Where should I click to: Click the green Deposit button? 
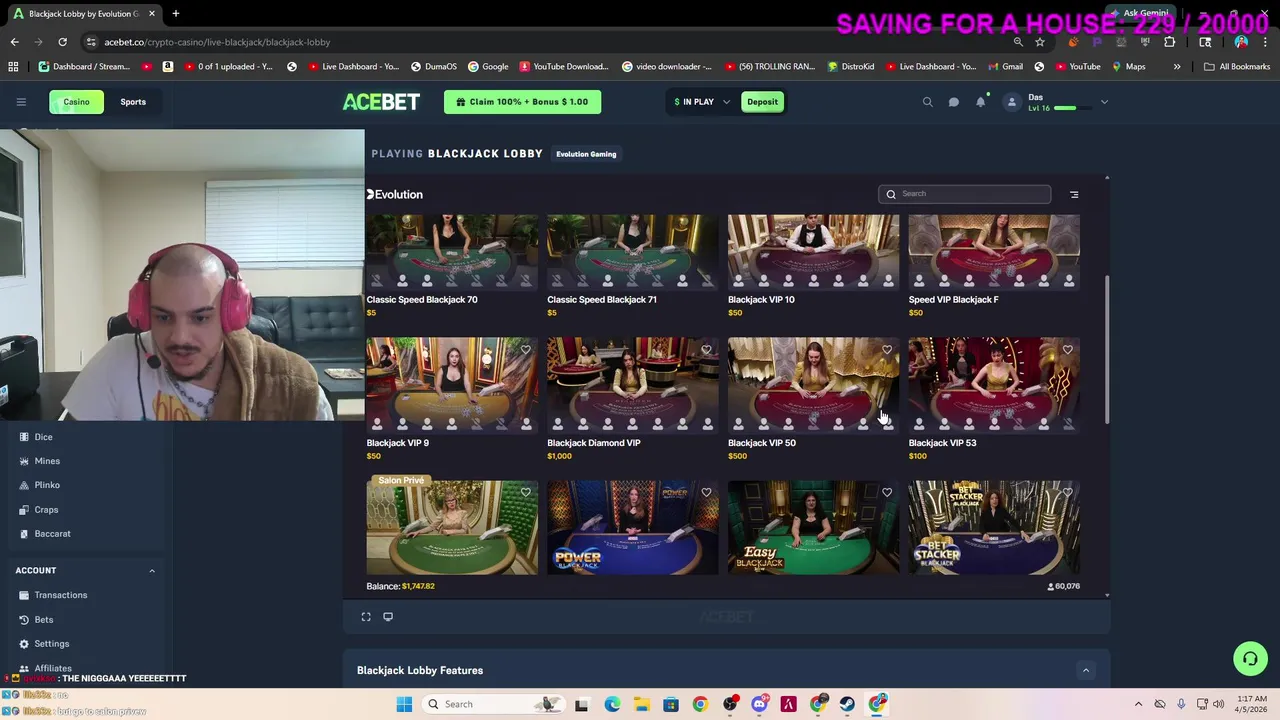point(762,102)
